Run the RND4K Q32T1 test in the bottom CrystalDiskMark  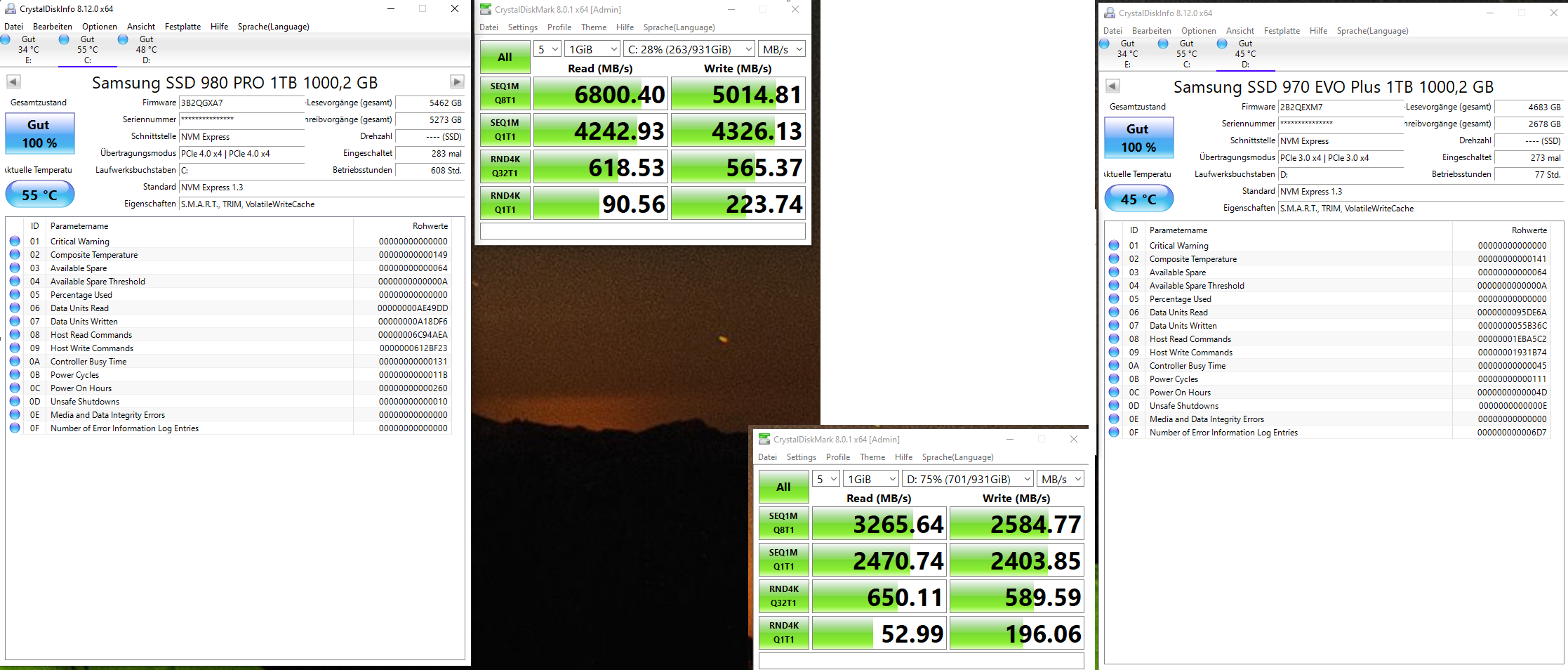(783, 596)
